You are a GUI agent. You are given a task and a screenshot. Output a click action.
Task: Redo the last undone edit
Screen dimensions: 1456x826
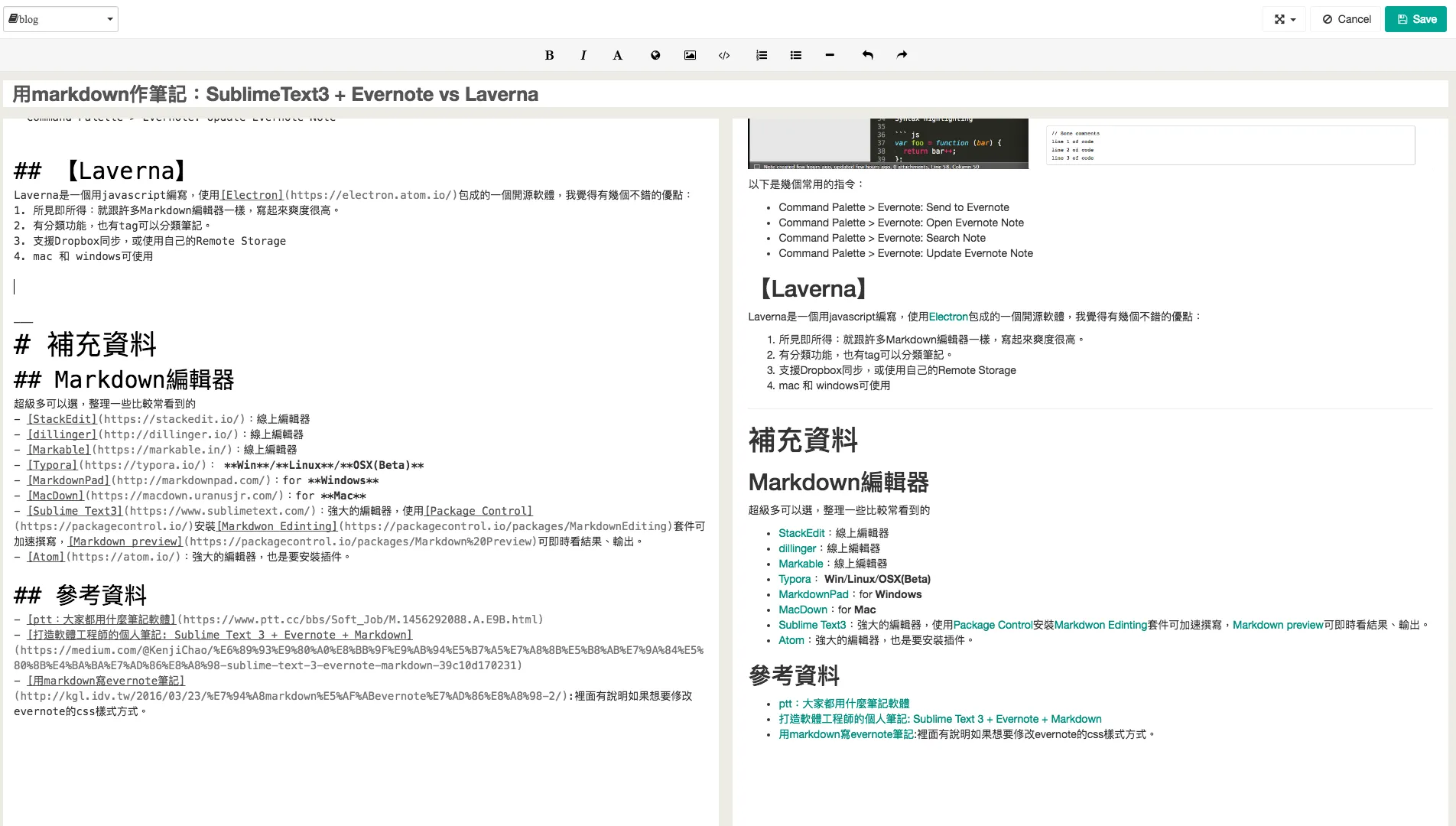pyautogui.click(x=902, y=54)
